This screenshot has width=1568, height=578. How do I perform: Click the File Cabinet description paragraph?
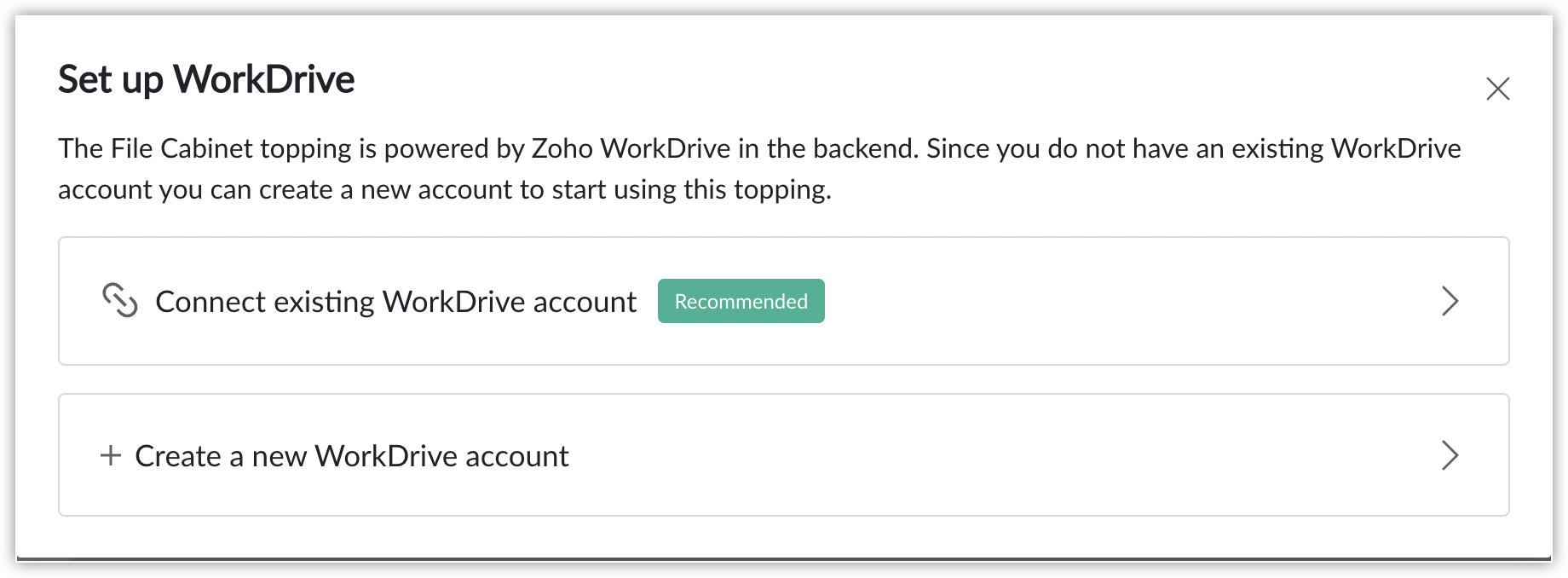pyautogui.click(x=759, y=169)
